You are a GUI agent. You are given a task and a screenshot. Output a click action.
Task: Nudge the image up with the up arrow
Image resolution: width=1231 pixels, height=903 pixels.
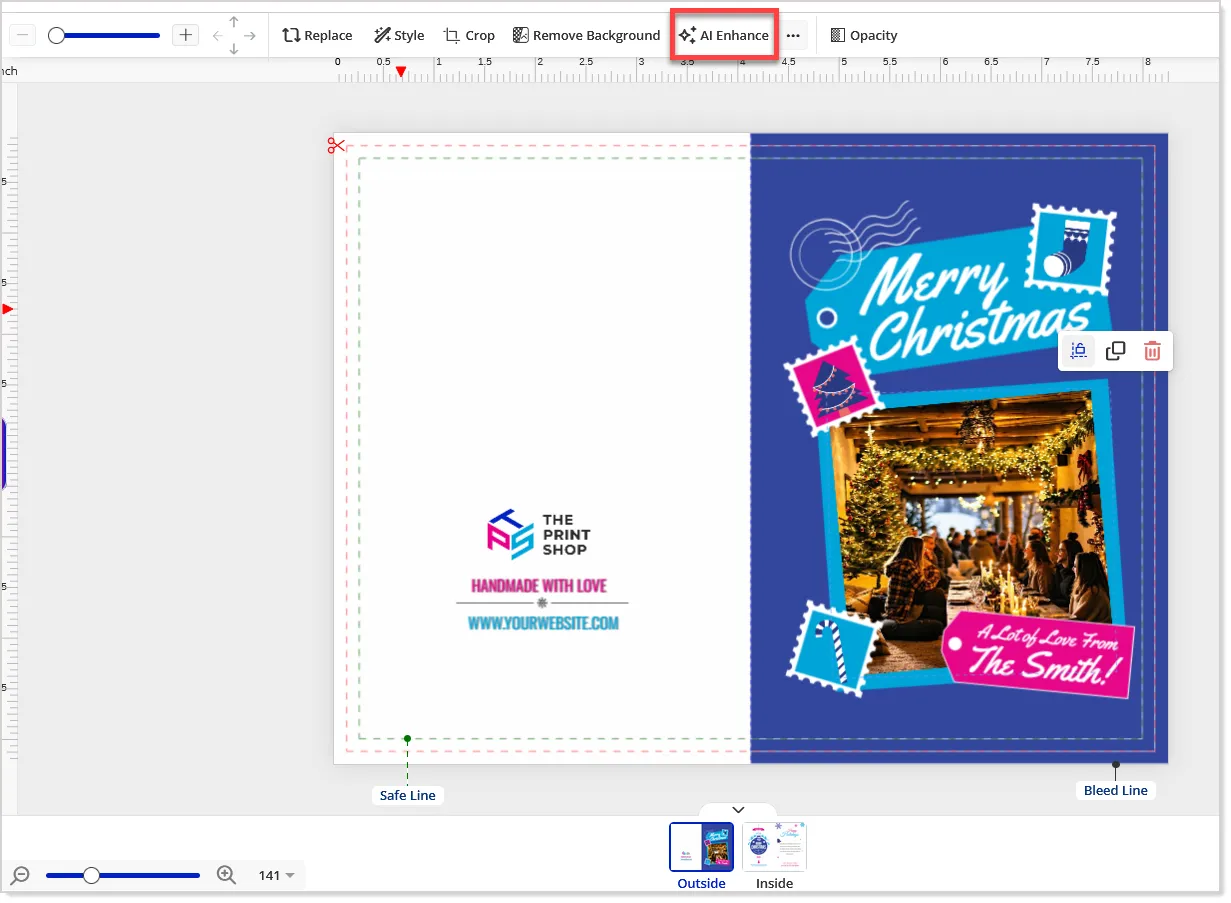click(234, 21)
